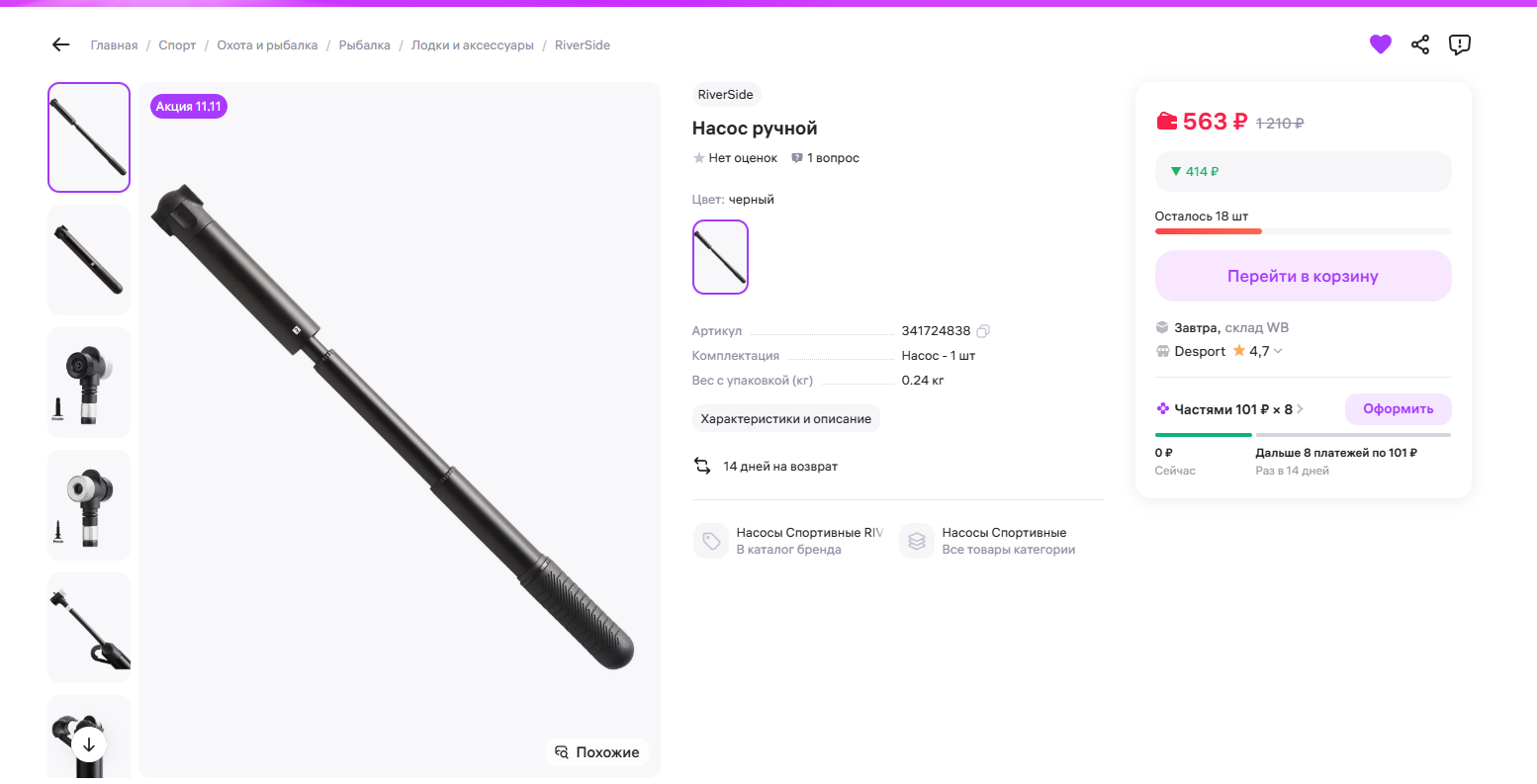
Task: Click Перейти в корзину button
Action: coord(1302,276)
